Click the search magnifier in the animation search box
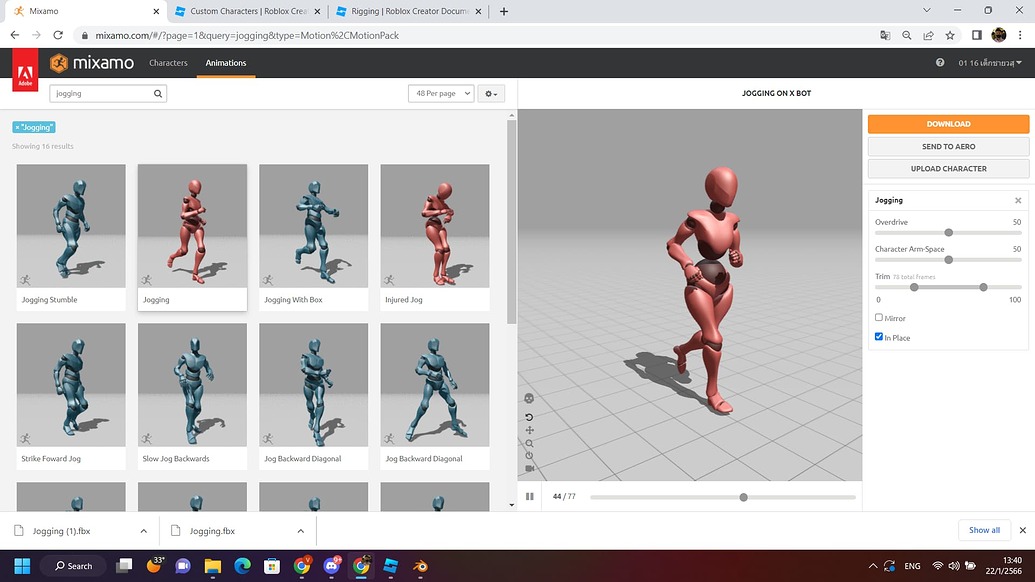 point(158,94)
